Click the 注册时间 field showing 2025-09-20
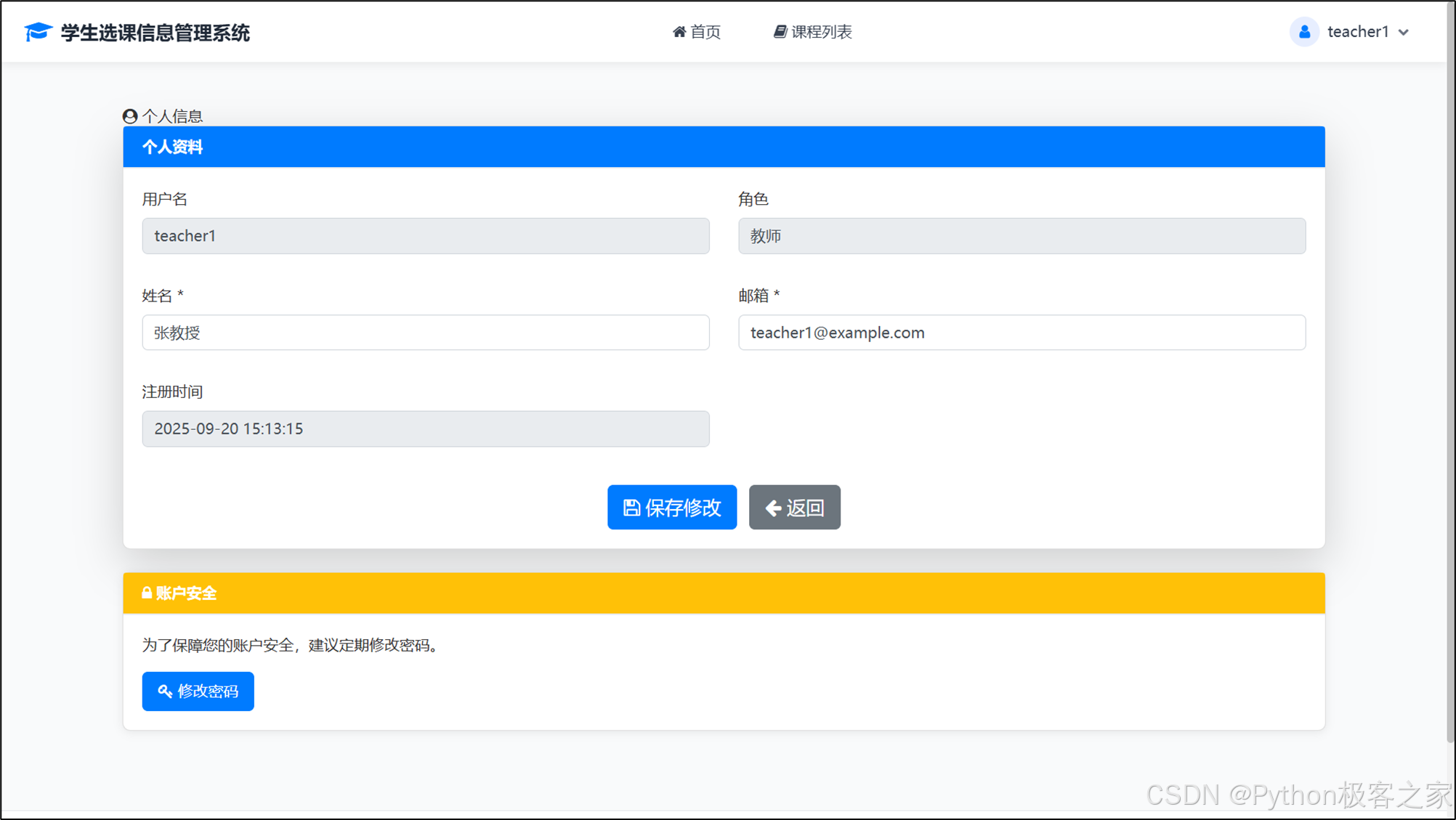Image resolution: width=1456 pixels, height=820 pixels. click(x=425, y=429)
